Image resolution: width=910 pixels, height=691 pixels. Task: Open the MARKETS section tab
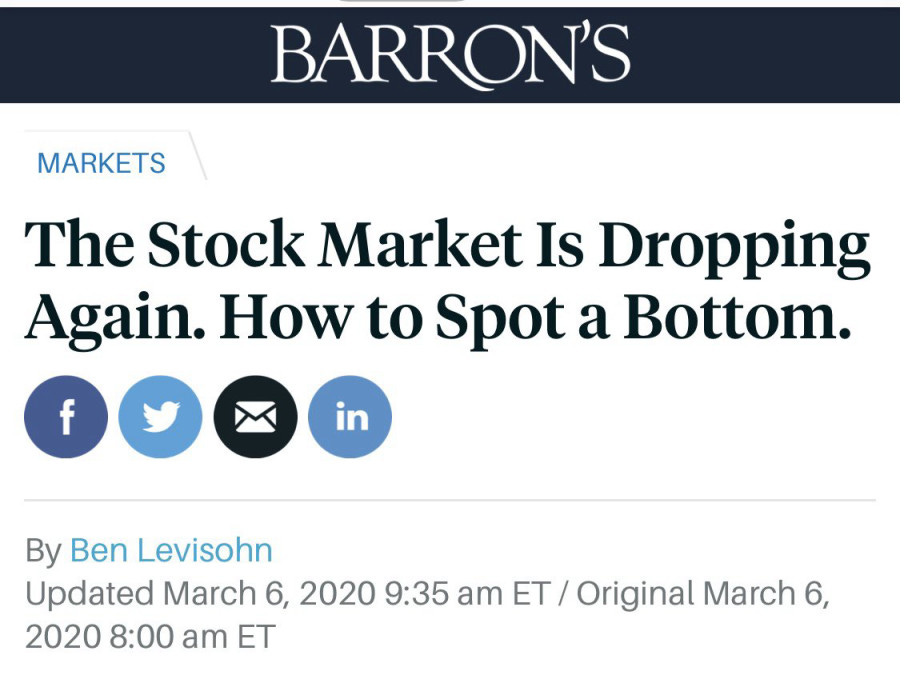point(101,163)
